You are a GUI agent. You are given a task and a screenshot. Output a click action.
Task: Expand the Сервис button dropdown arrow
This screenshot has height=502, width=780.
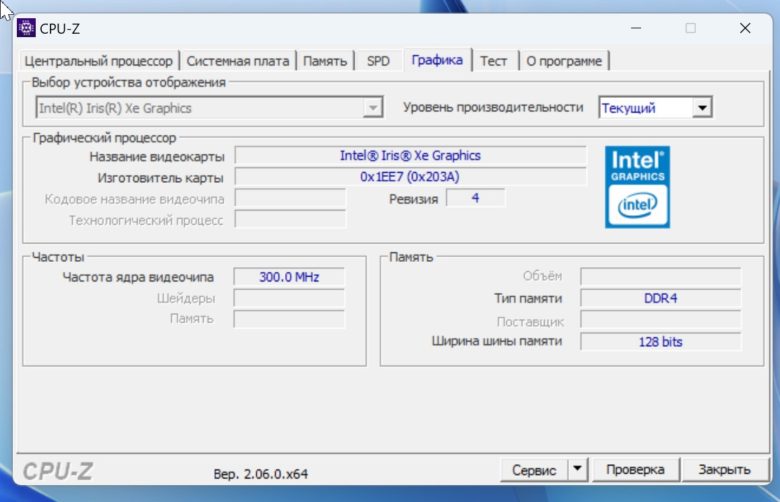[577, 469]
